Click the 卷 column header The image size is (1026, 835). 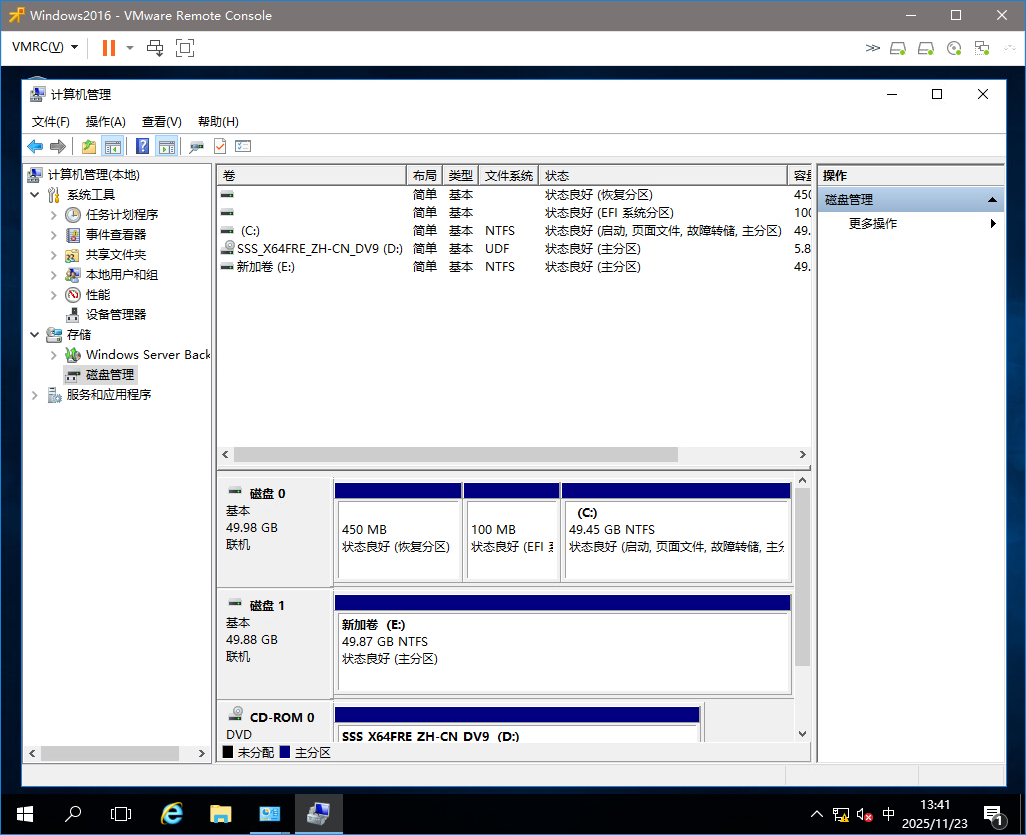tap(311, 175)
